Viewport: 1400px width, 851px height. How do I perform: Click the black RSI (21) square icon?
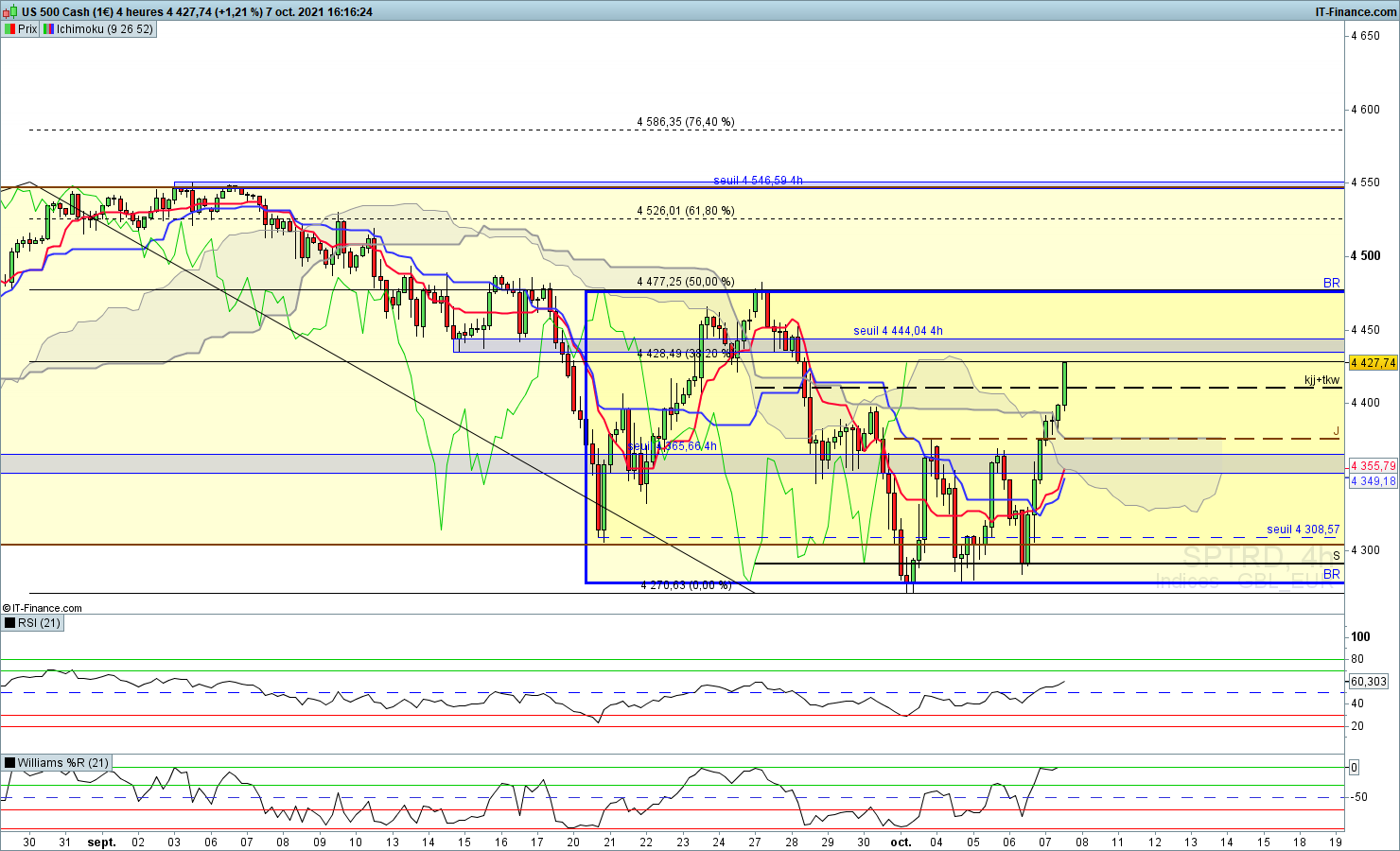[9, 622]
